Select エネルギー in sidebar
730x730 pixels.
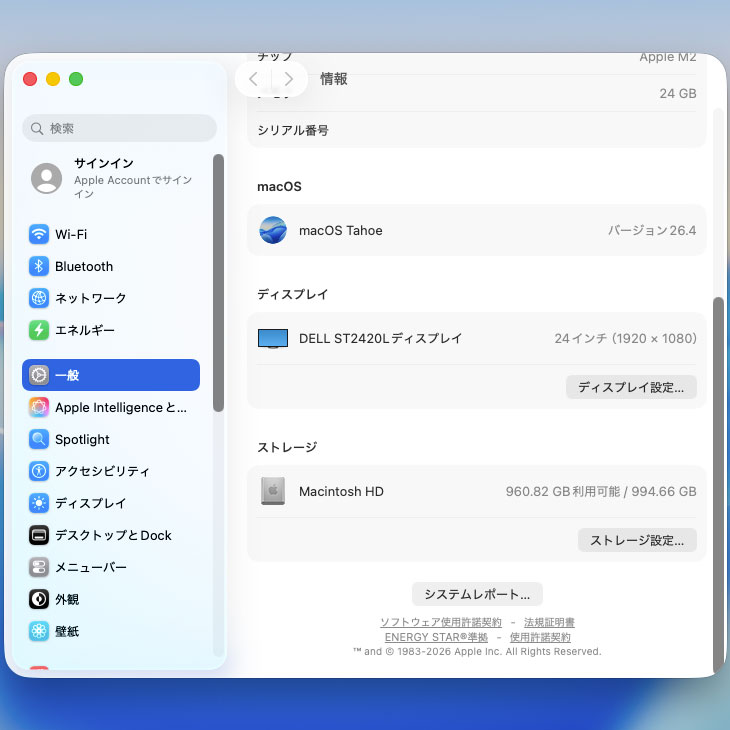[85, 330]
